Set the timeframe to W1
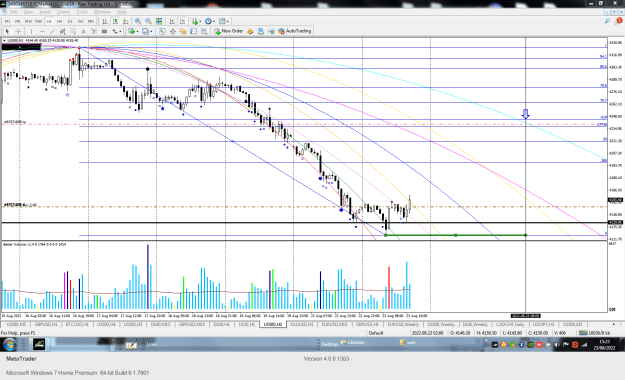This screenshot has width=625, height=380. click(81, 21)
